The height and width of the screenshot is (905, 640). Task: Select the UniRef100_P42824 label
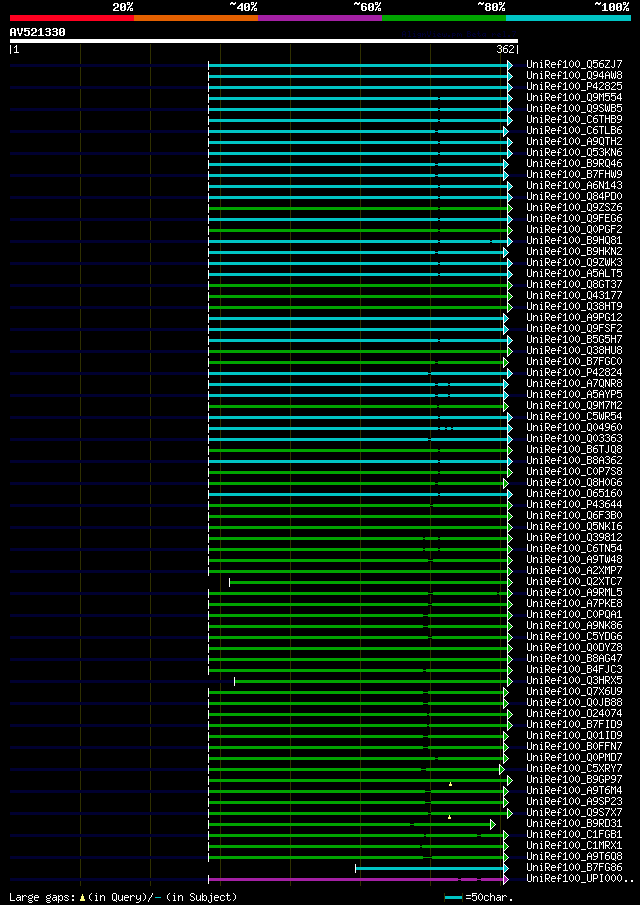(x=574, y=373)
